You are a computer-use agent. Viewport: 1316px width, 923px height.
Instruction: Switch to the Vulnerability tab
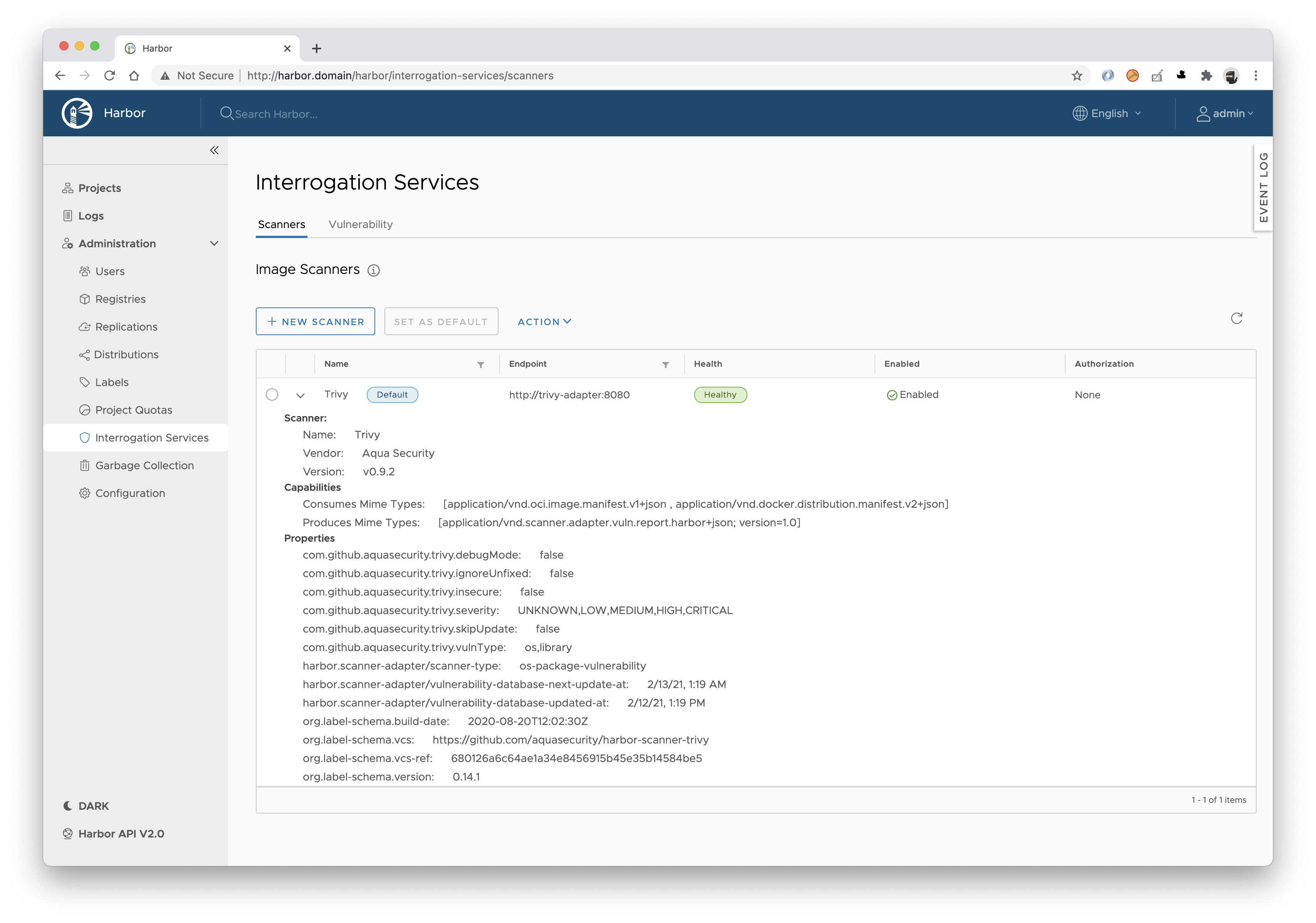[x=361, y=224]
